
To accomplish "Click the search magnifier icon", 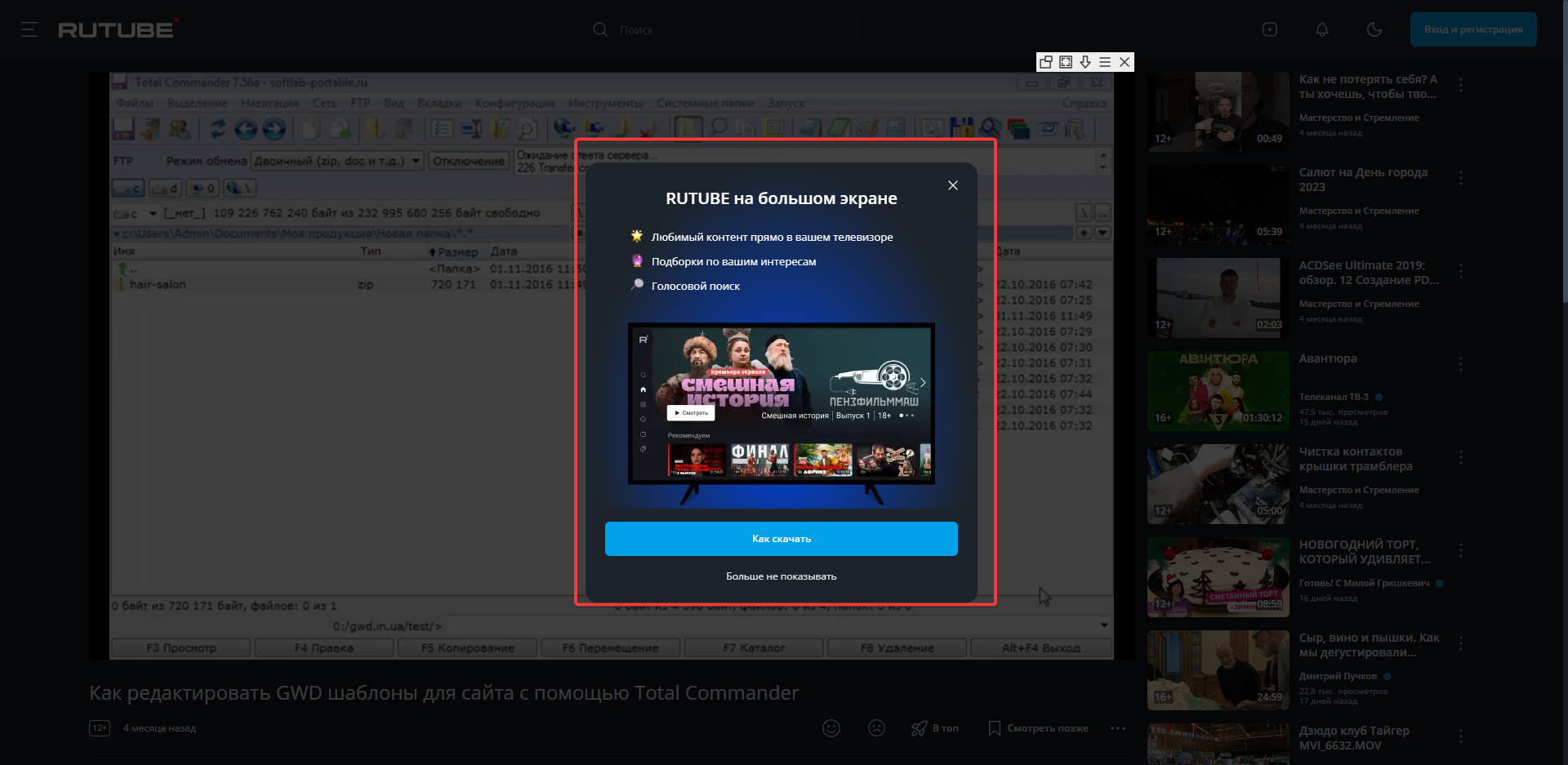I will pyautogui.click(x=599, y=29).
